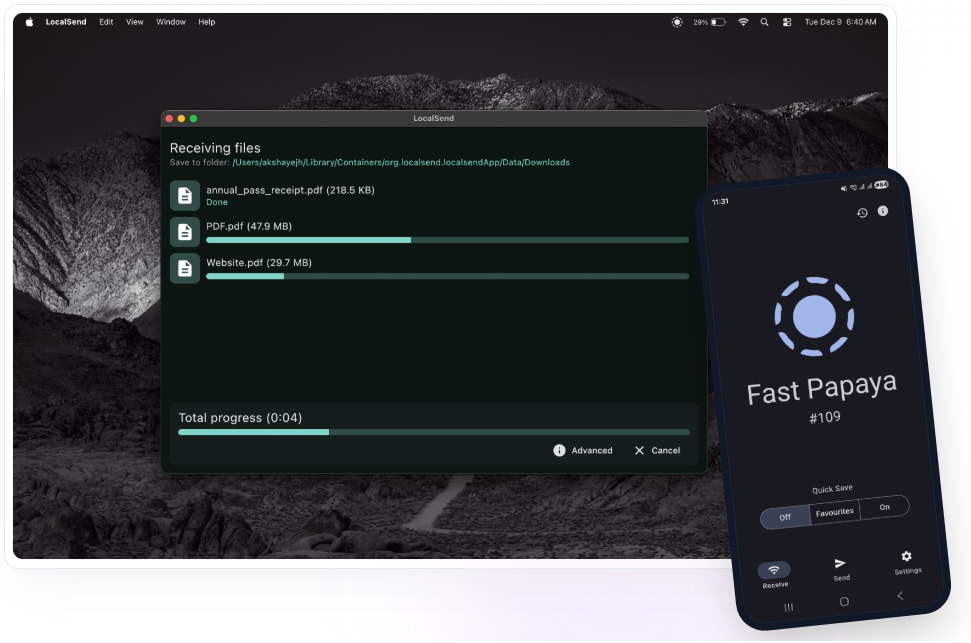
Task: Expand the Window menu
Action: click(x=170, y=22)
